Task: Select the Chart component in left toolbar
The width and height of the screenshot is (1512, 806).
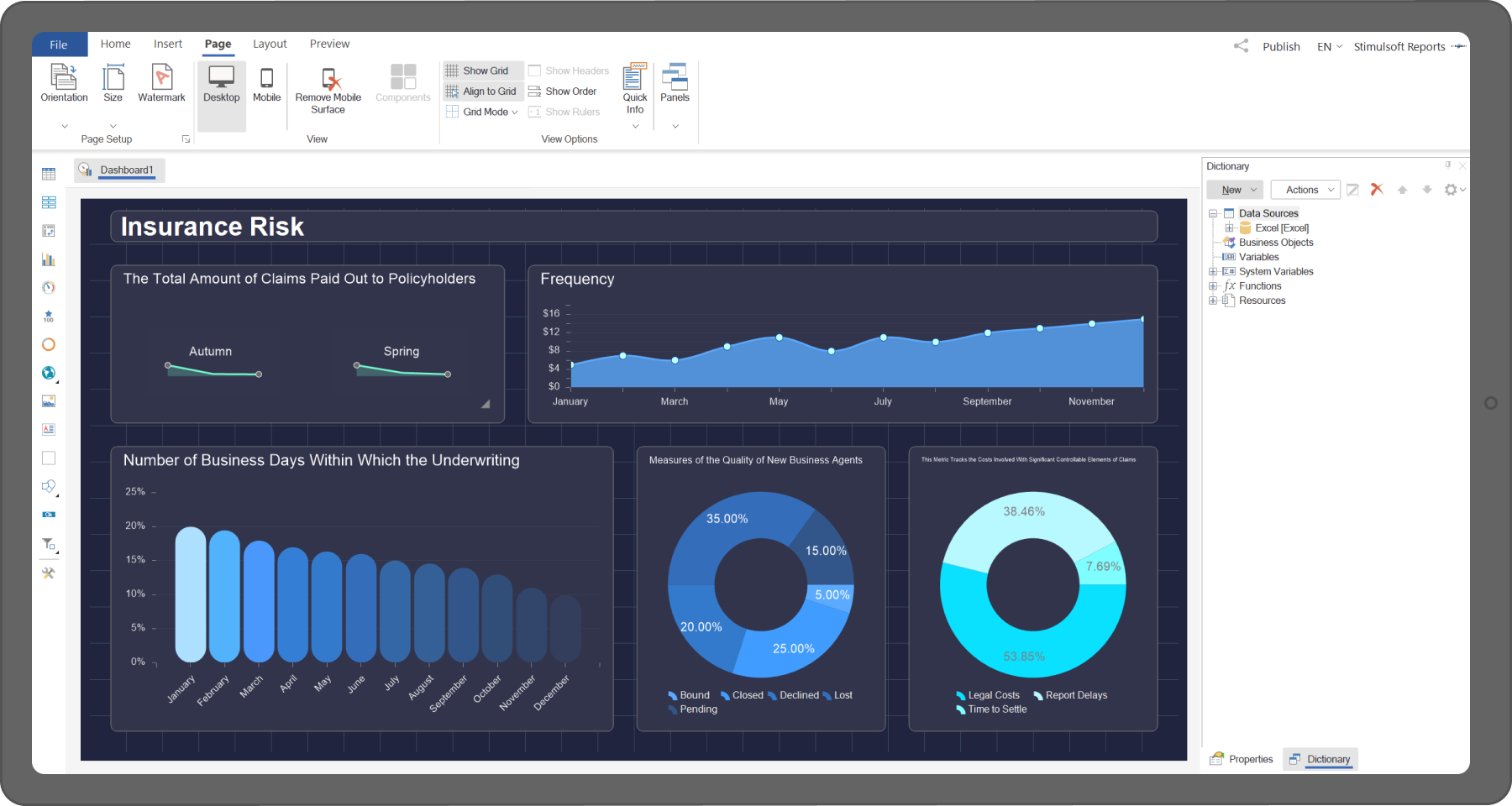Action: tap(49, 259)
